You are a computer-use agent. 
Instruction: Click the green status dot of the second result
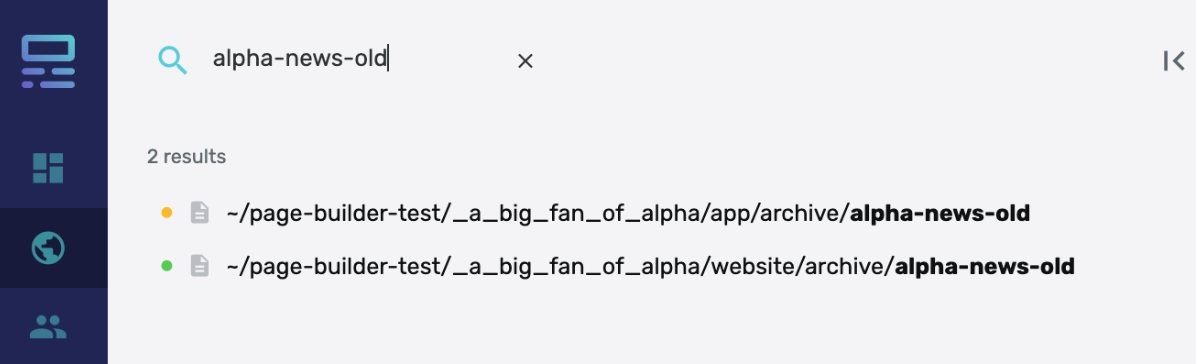tap(167, 266)
